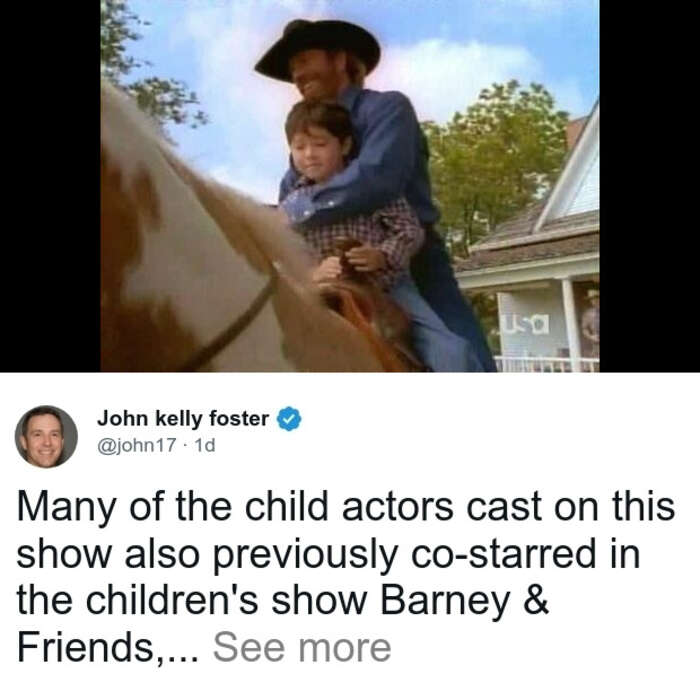The width and height of the screenshot is (700, 700).
Task: Click the 1d post timestamp
Action: [x=205, y=445]
